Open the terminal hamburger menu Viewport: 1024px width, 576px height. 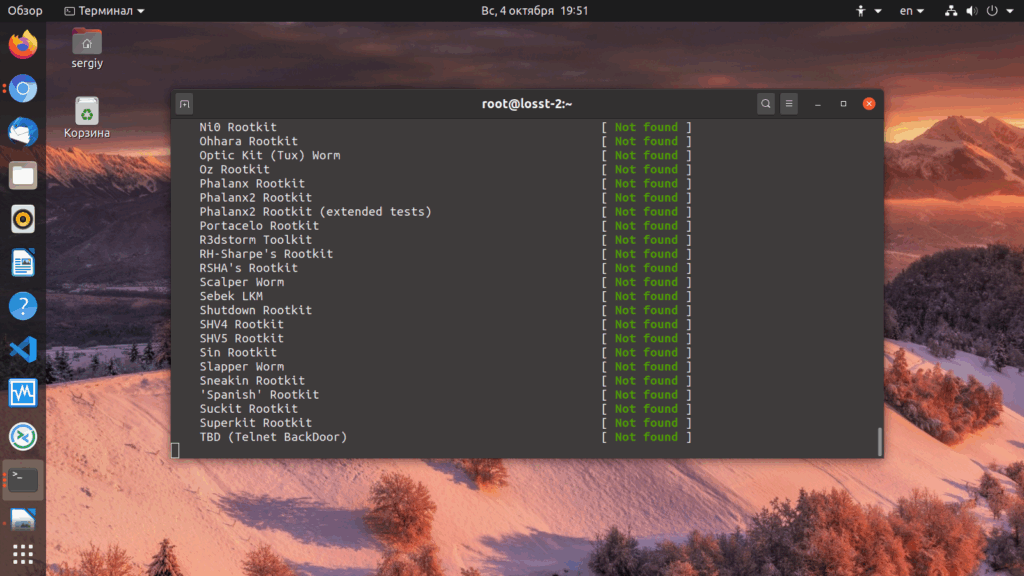(x=789, y=104)
